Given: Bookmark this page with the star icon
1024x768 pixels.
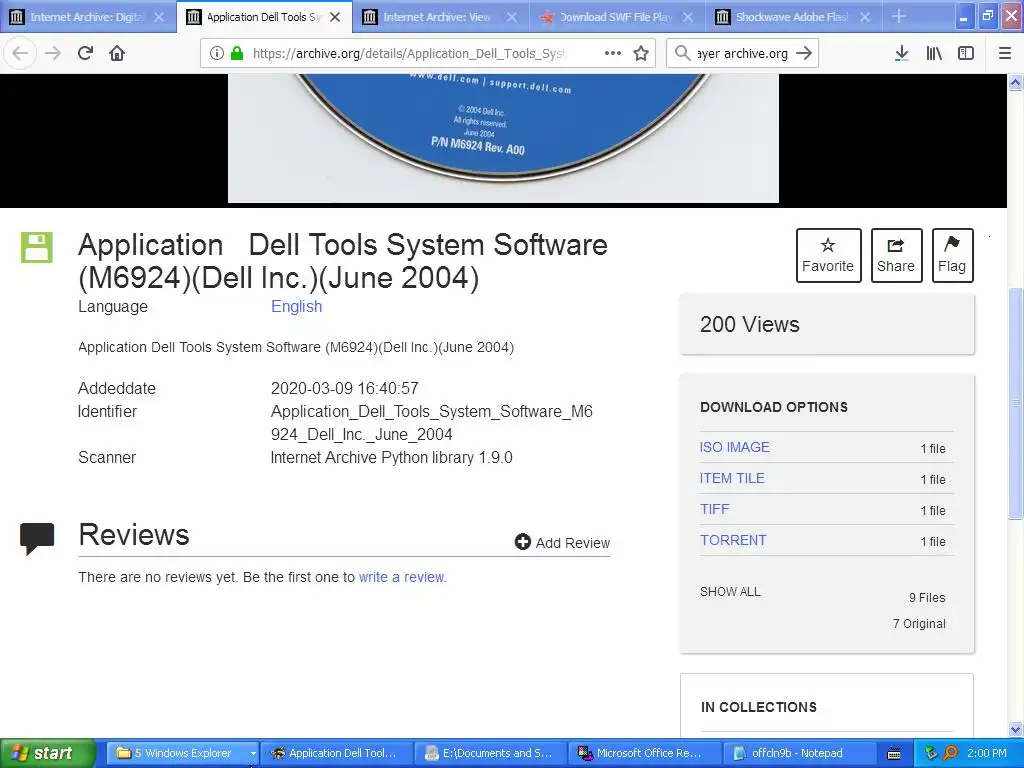Looking at the screenshot, I should click(641, 54).
